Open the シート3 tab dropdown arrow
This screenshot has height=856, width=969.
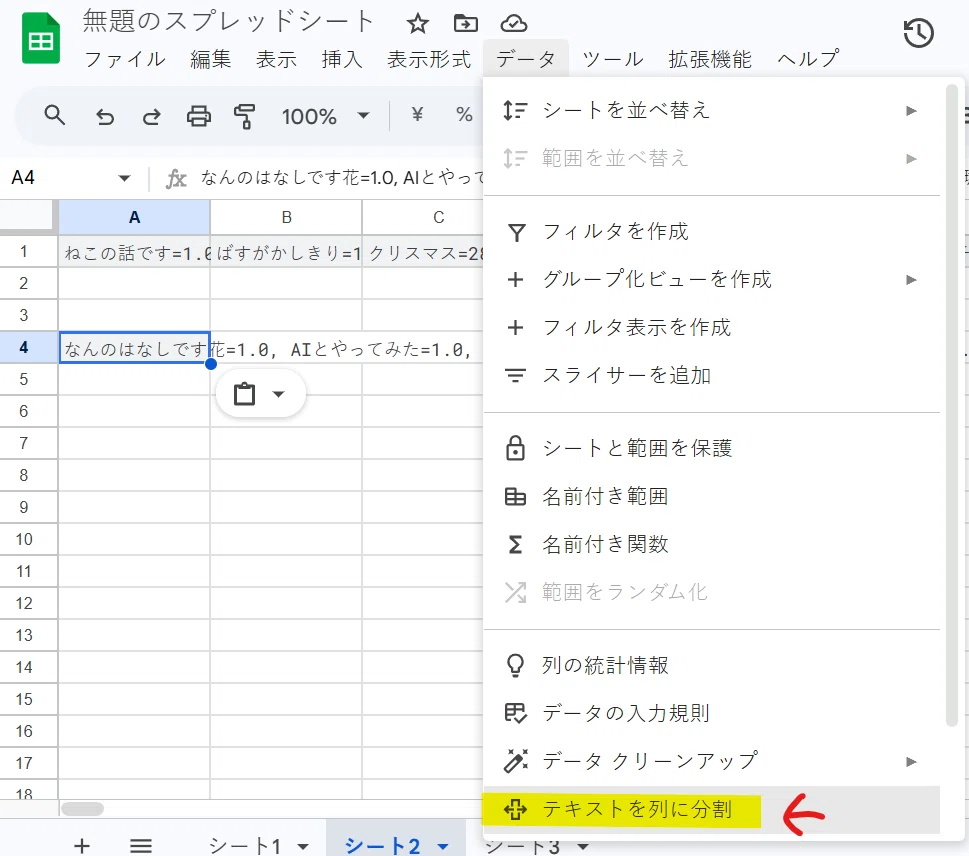pos(582,845)
